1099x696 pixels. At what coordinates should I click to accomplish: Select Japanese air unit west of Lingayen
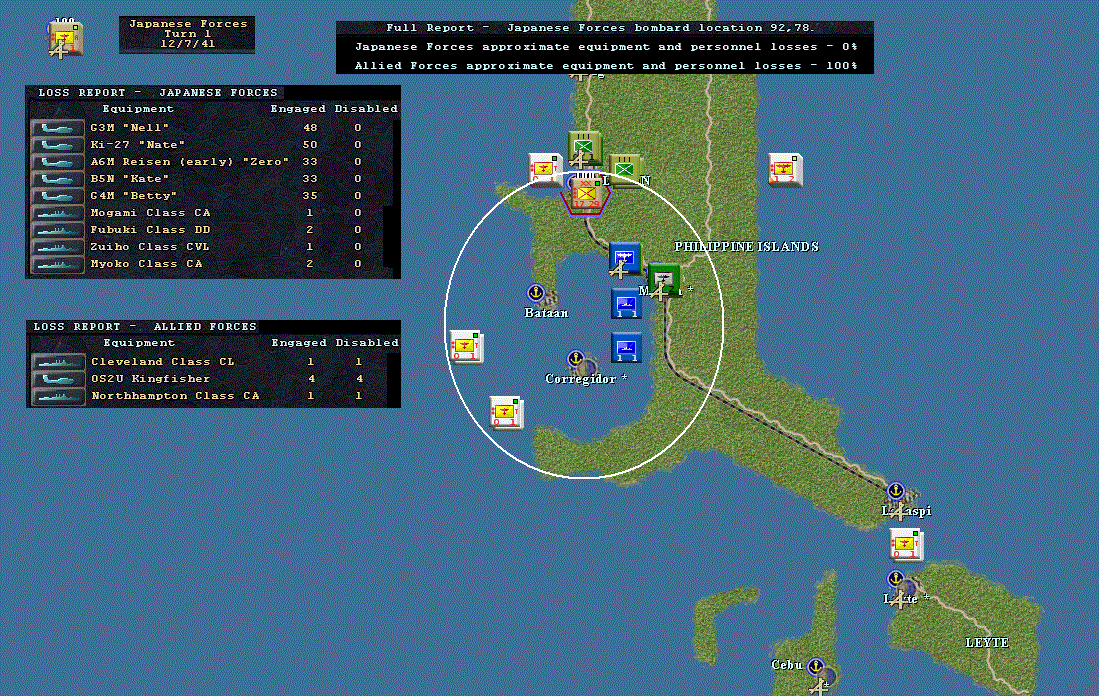[x=545, y=170]
